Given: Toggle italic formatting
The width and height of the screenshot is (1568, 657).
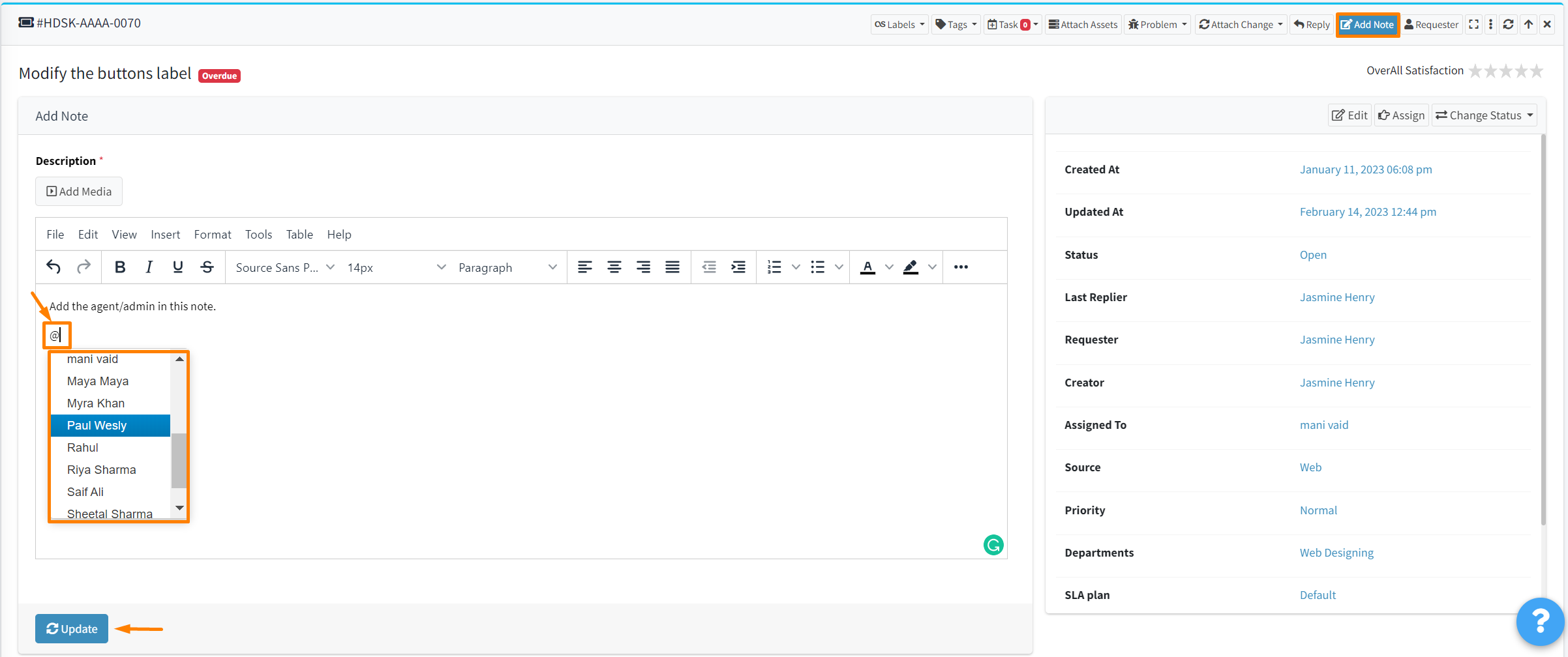Looking at the screenshot, I should pos(148,267).
